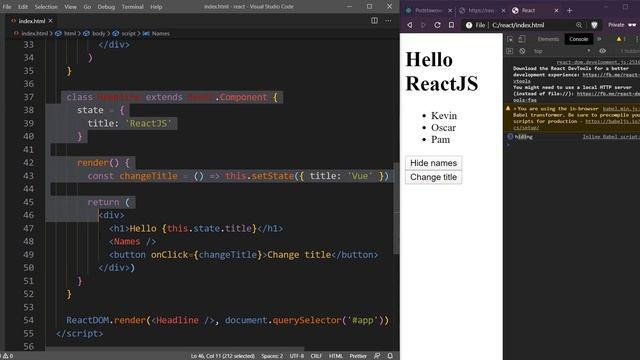
Task: Open the Inline Babel script link
Action: [x=611, y=137]
